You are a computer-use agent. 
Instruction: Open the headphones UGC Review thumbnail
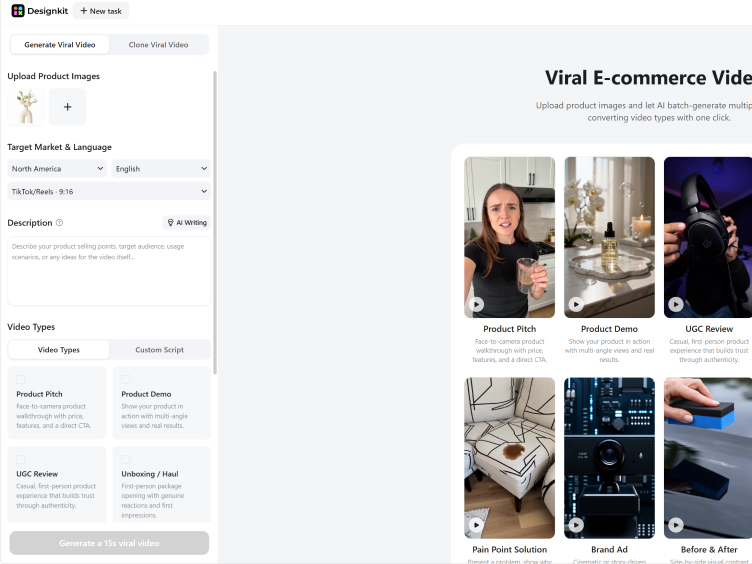point(708,237)
